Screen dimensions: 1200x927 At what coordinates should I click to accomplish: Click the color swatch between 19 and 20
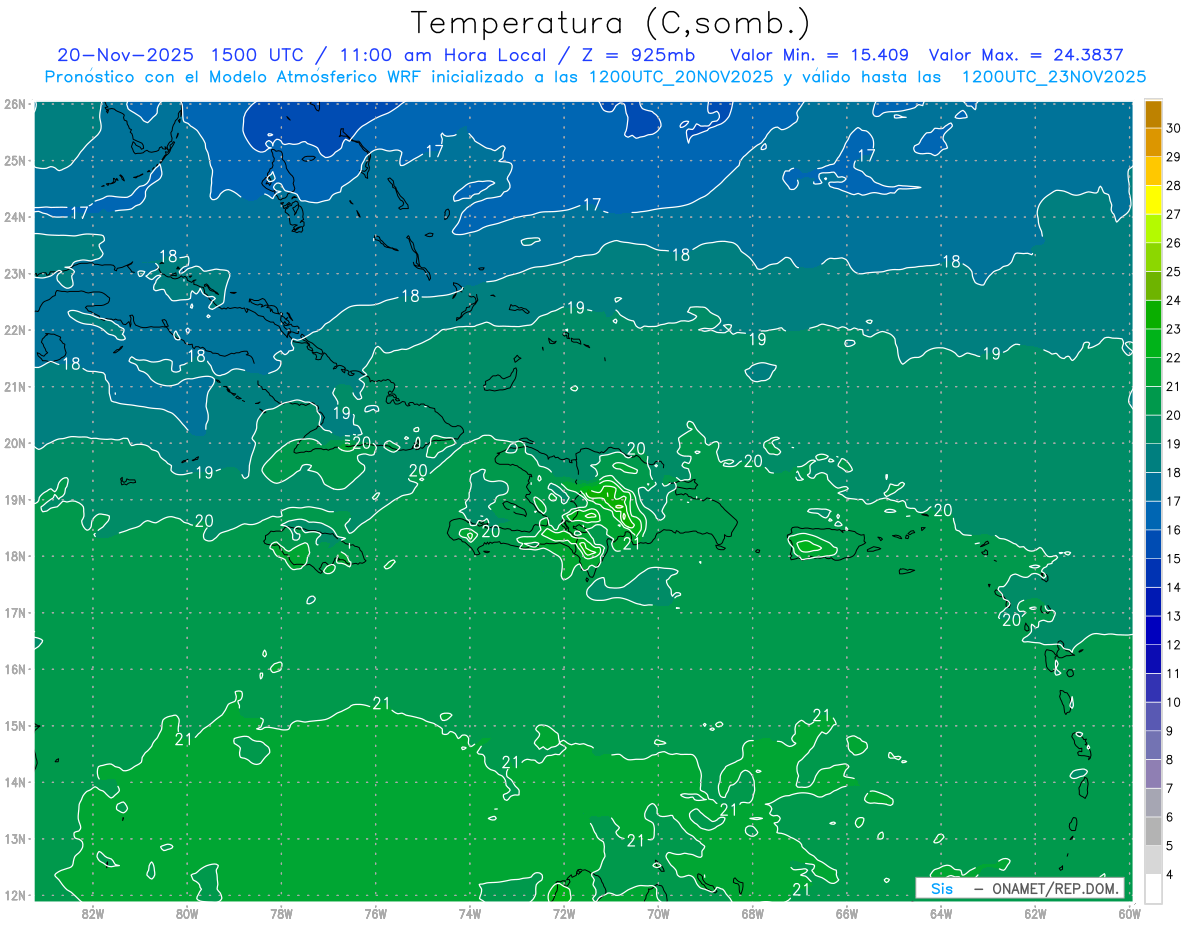tap(1153, 430)
